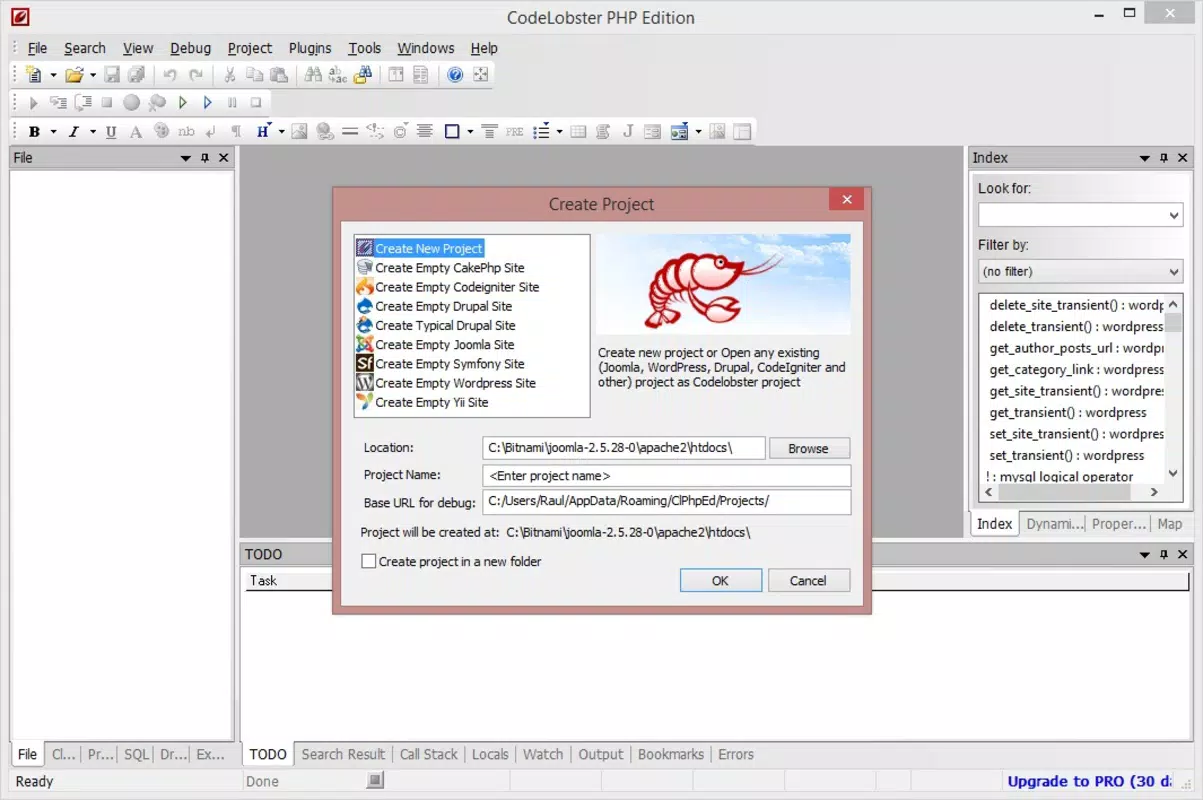1203x800 pixels.
Task: Click the Redo arrow icon
Action: click(x=196, y=75)
